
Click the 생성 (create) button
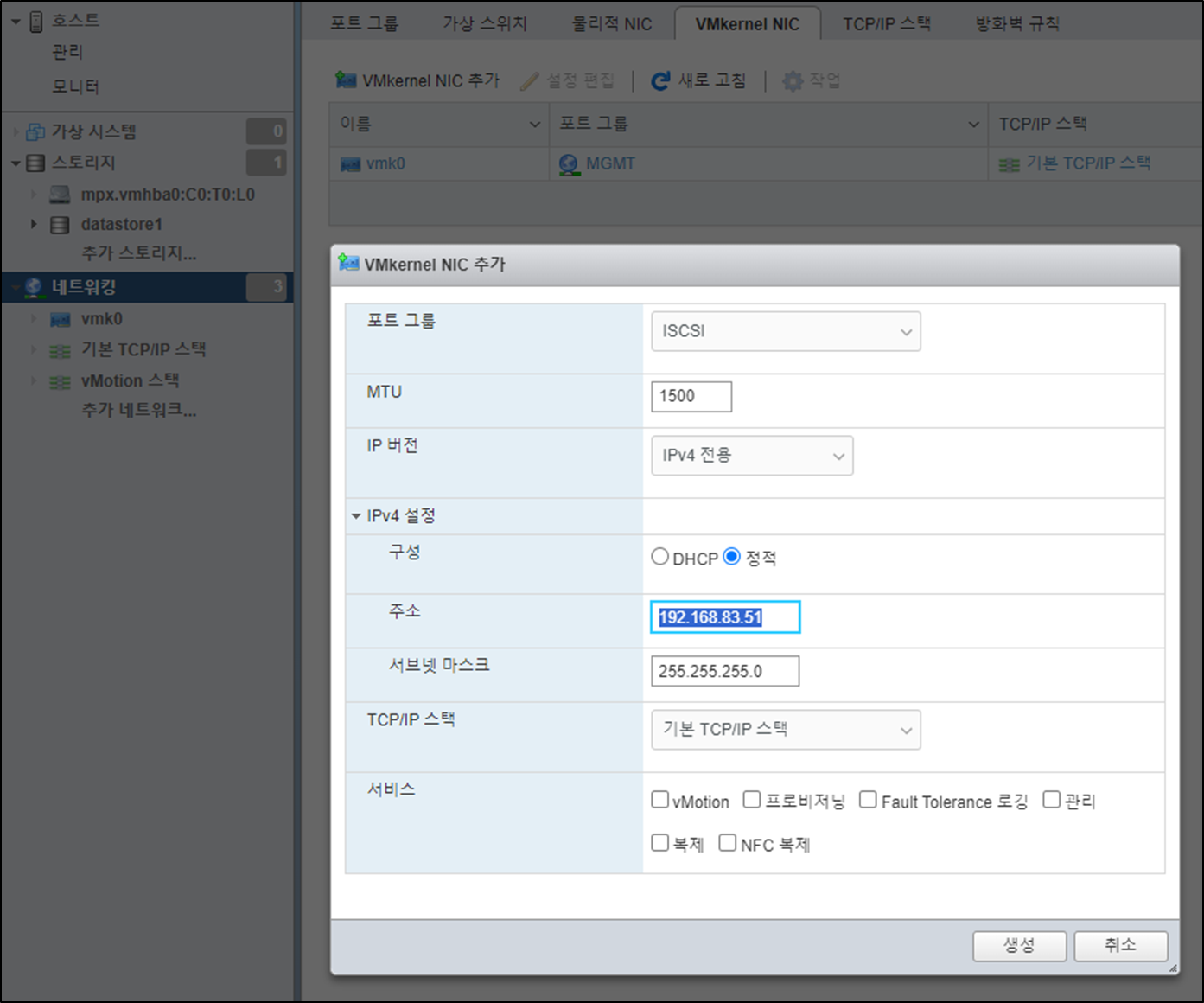pos(1019,946)
